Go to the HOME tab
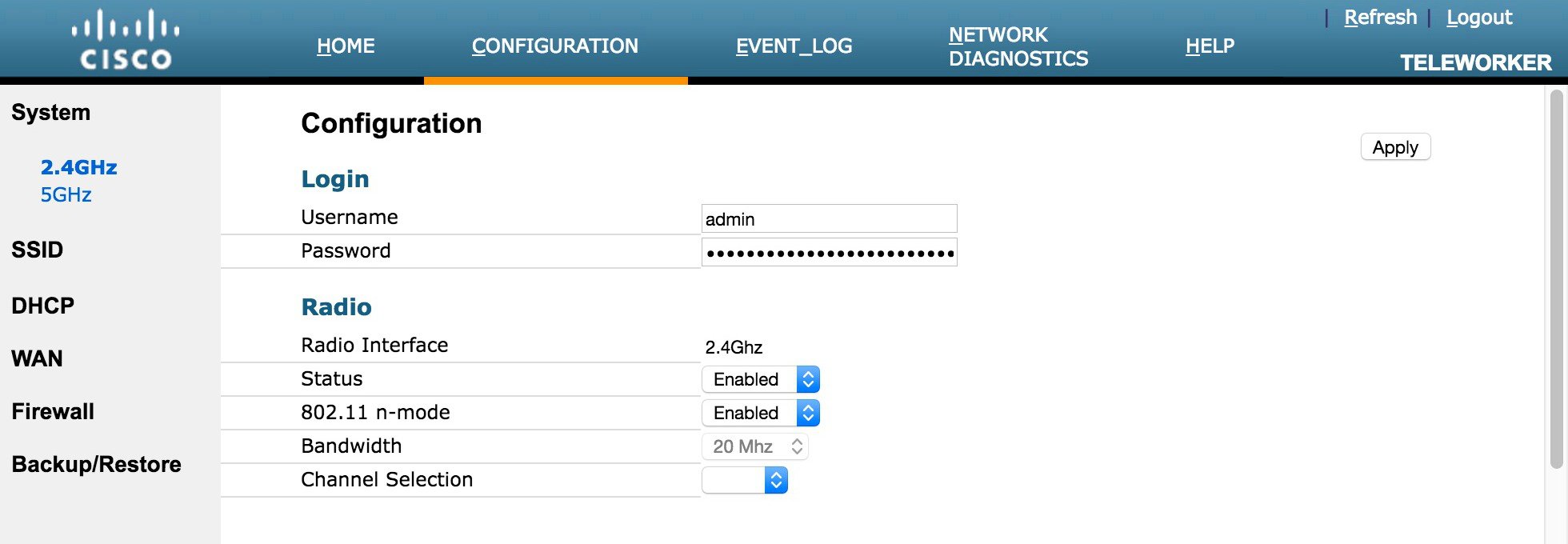1568x544 pixels. (346, 46)
